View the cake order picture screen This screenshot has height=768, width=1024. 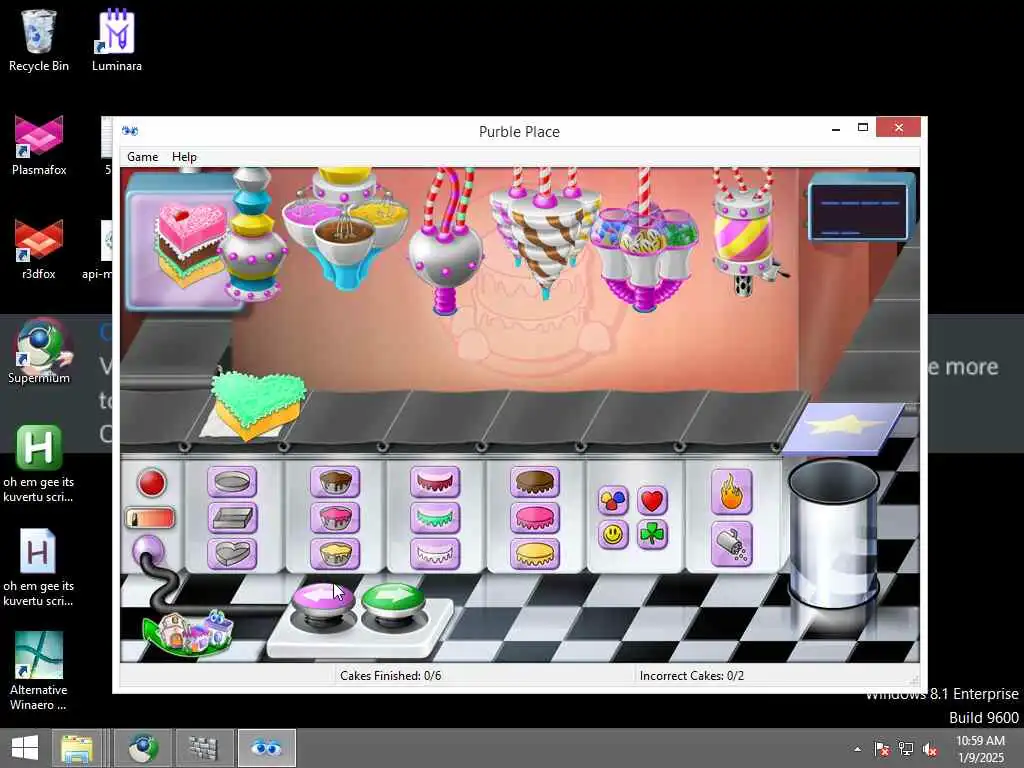click(183, 243)
